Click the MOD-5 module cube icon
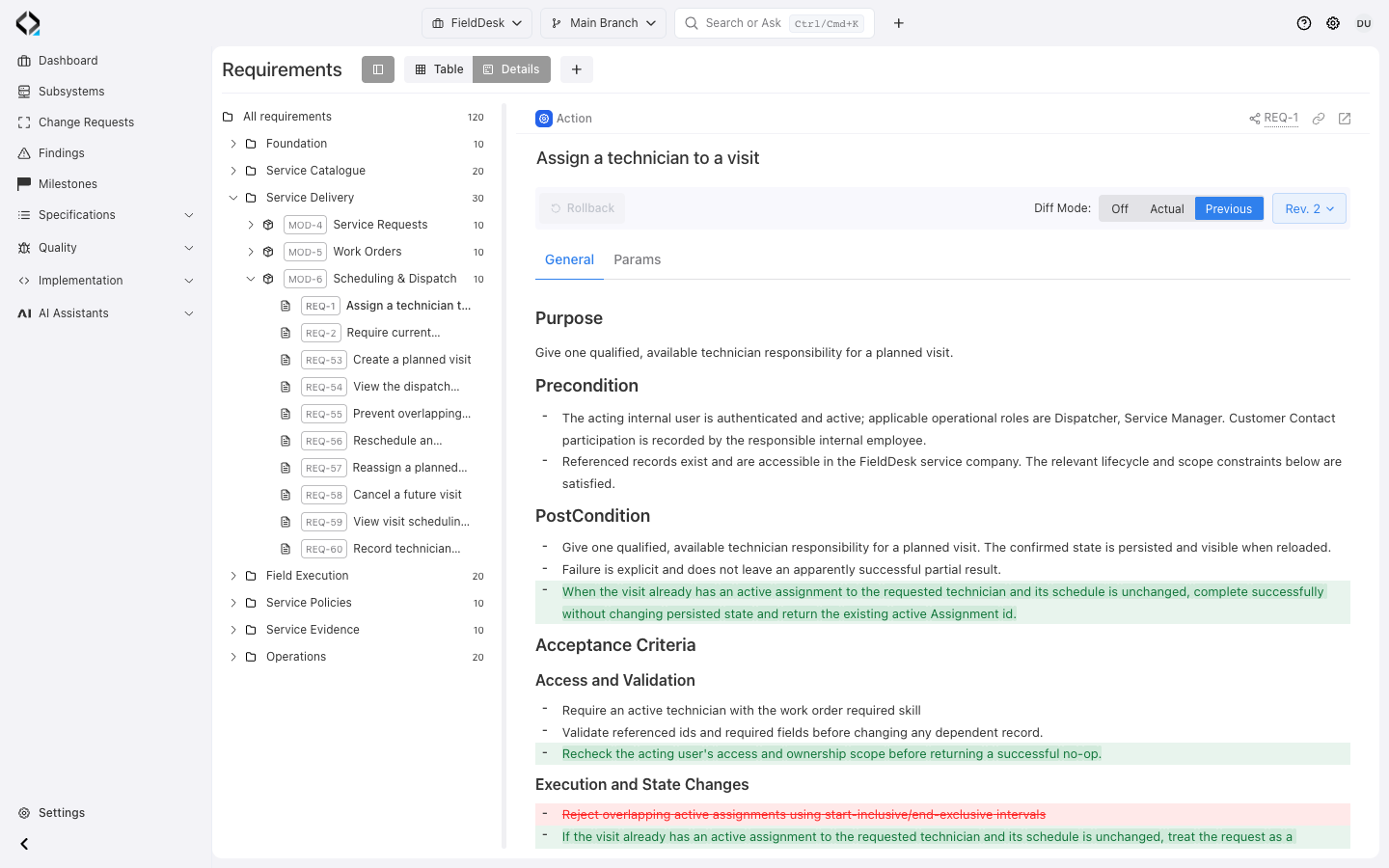Image resolution: width=1389 pixels, height=868 pixels. 268,252
